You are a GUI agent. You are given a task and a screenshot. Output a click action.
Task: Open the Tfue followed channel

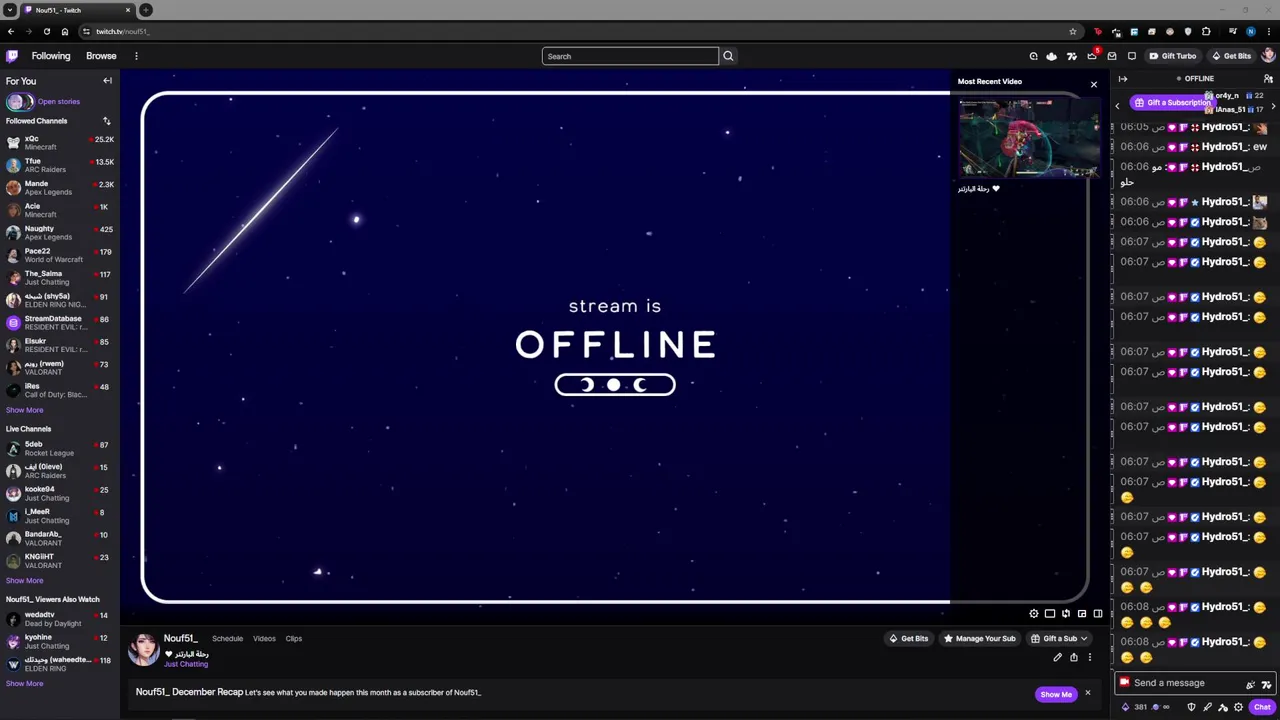click(x=60, y=165)
